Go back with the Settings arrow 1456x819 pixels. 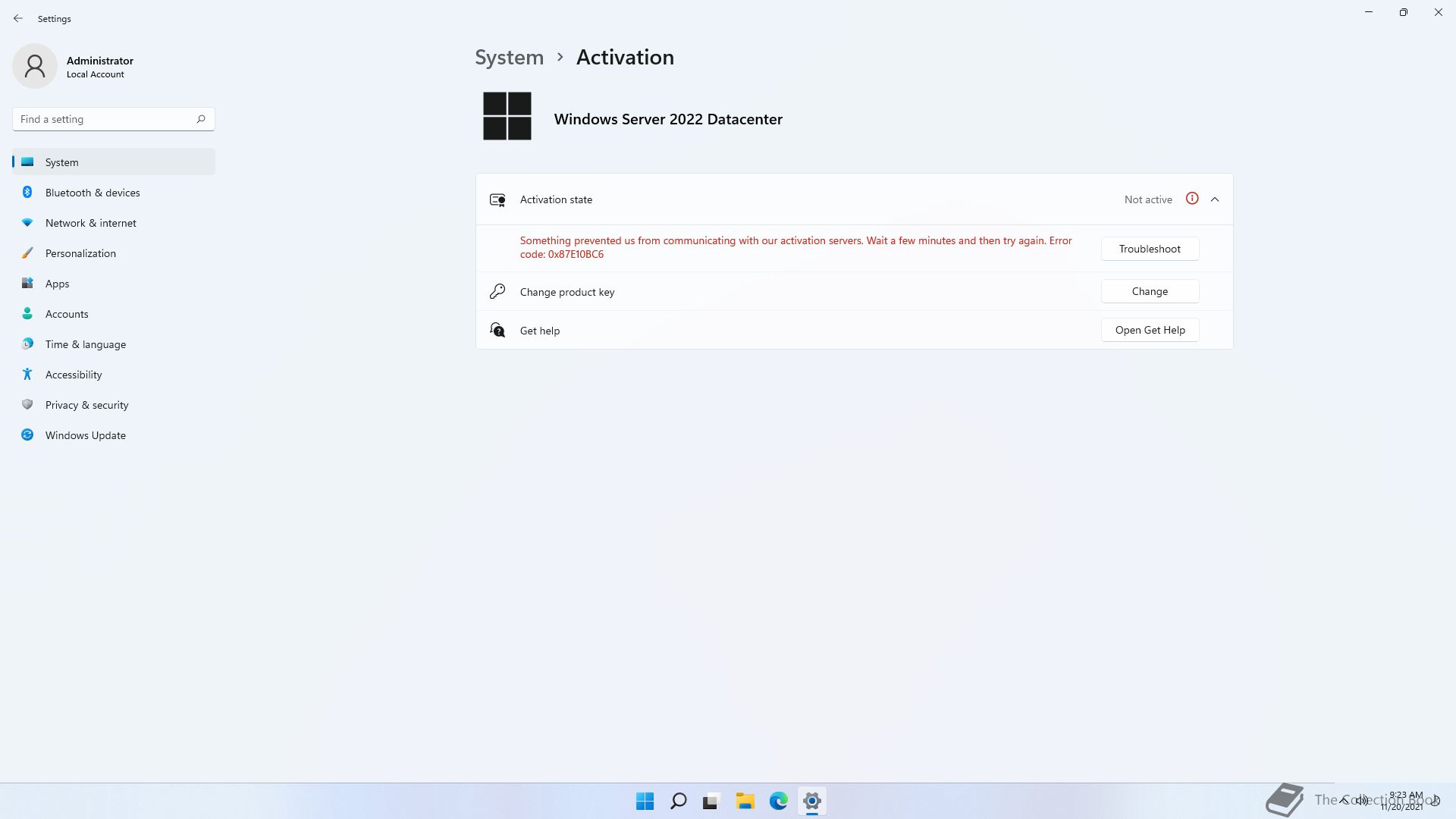click(18, 18)
